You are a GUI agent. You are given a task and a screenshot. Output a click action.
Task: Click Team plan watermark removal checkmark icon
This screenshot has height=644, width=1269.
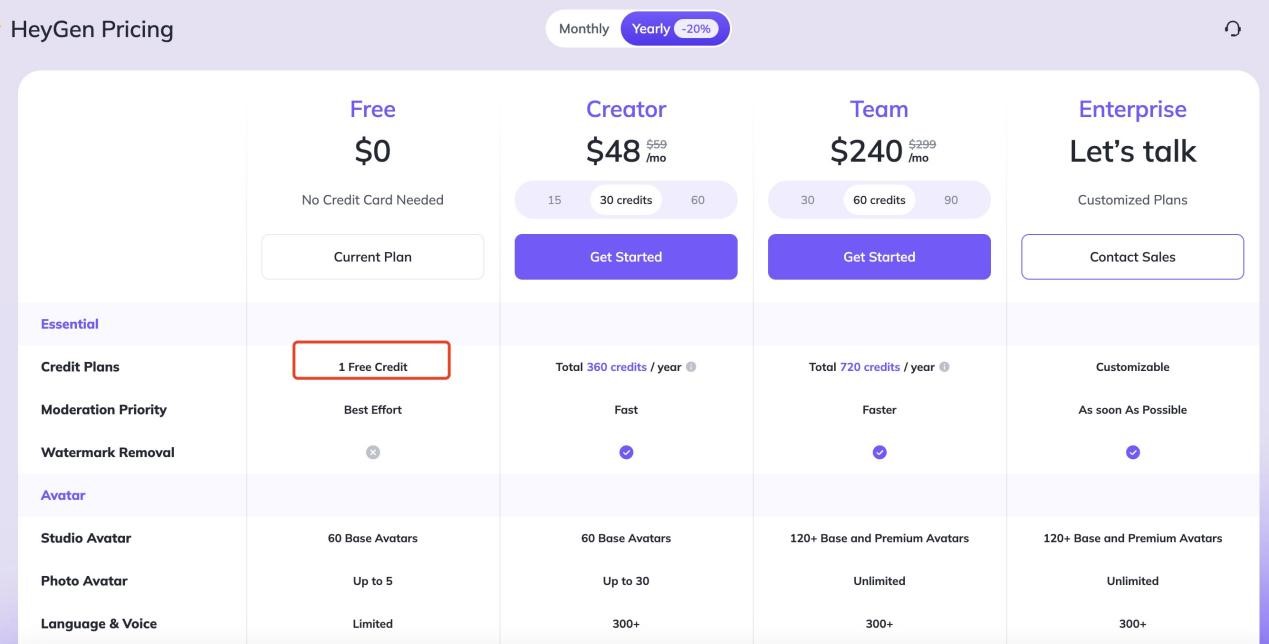coord(879,452)
